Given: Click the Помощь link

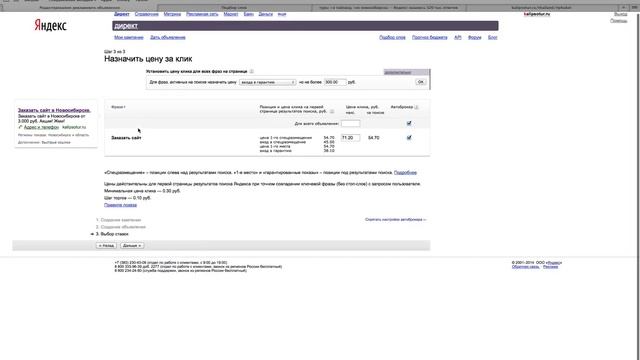Looking at the screenshot, I should pos(619,20).
